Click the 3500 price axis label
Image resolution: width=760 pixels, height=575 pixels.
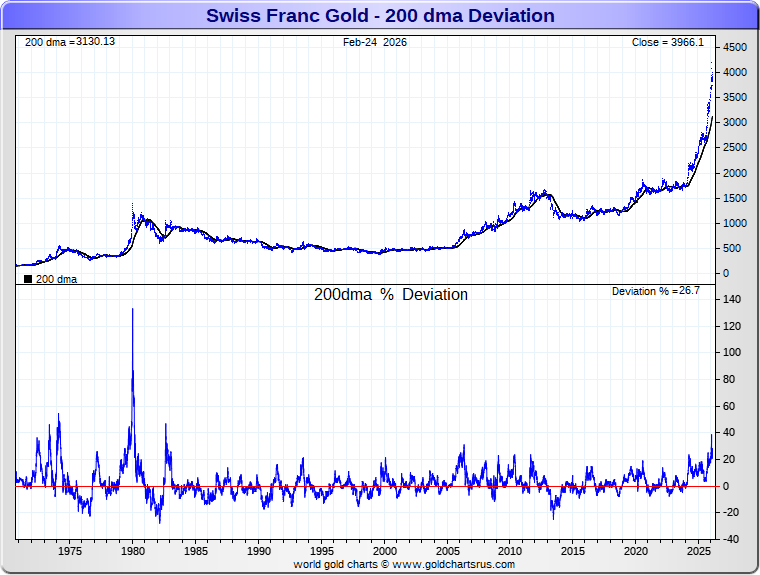[x=735, y=97]
